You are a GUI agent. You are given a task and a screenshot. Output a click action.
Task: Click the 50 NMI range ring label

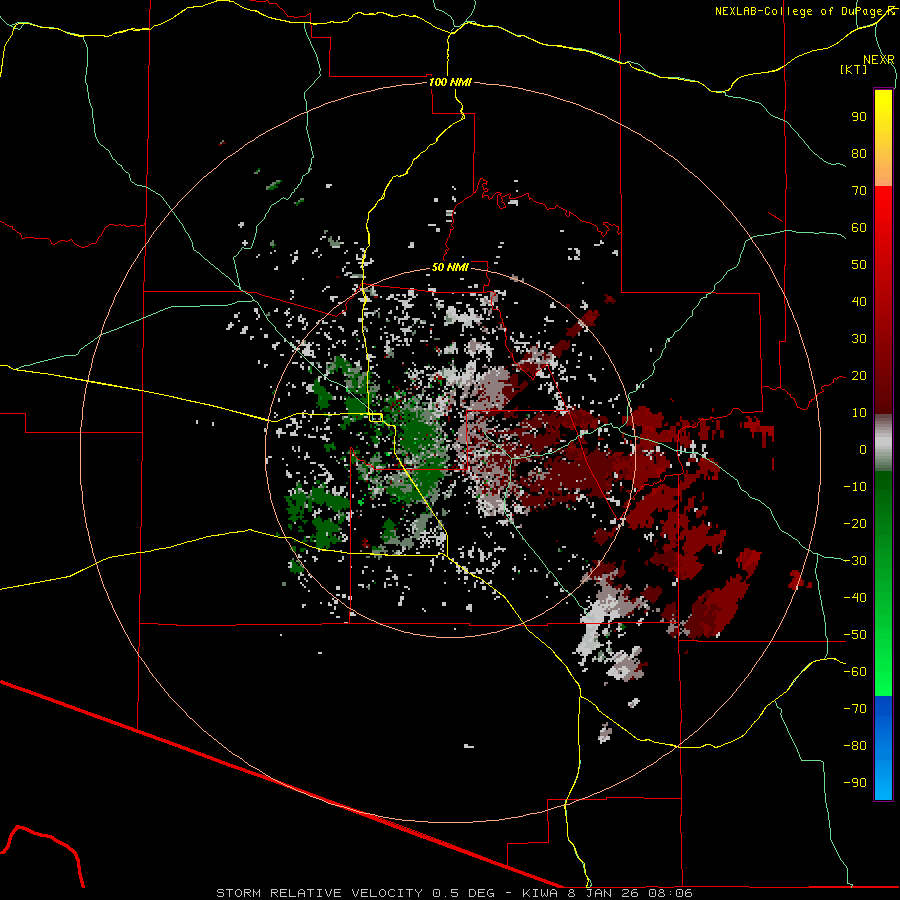(450, 267)
